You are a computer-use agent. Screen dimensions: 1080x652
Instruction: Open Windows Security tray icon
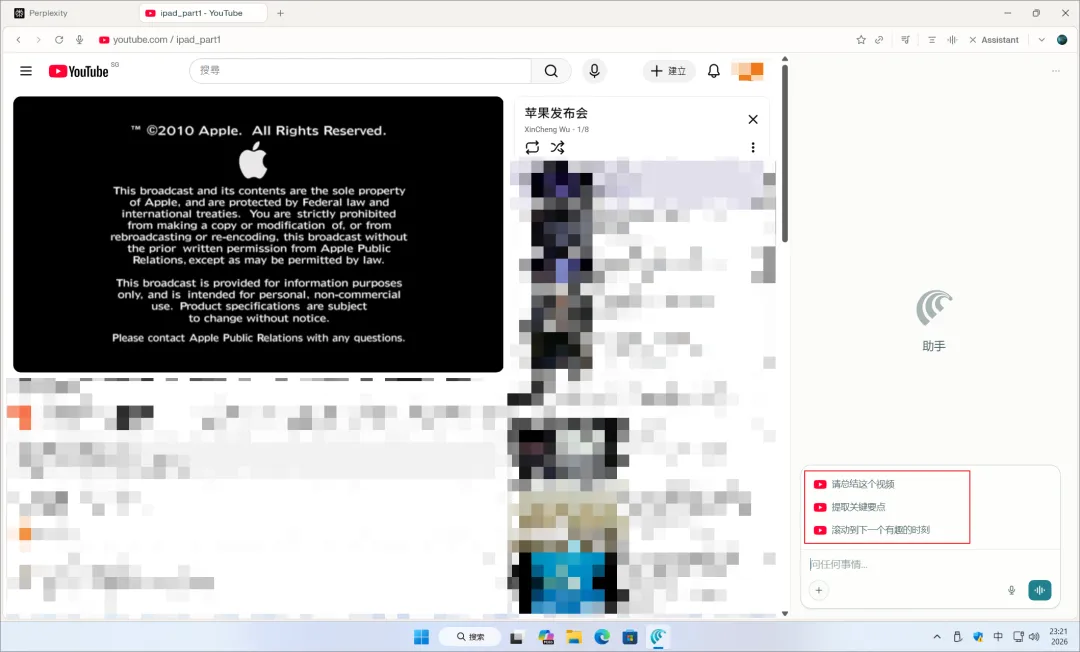pyautogui.click(x=978, y=637)
